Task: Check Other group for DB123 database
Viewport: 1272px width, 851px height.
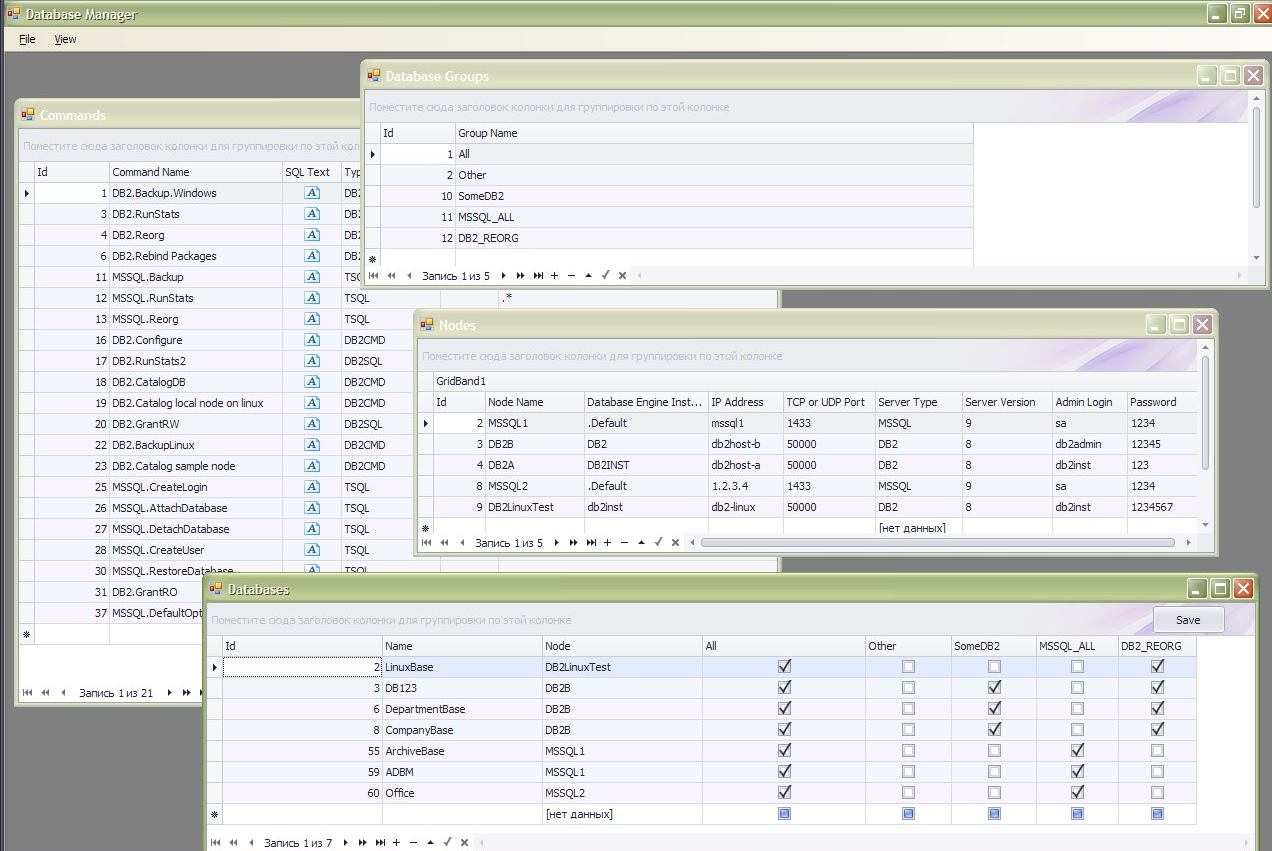Action: (908, 688)
